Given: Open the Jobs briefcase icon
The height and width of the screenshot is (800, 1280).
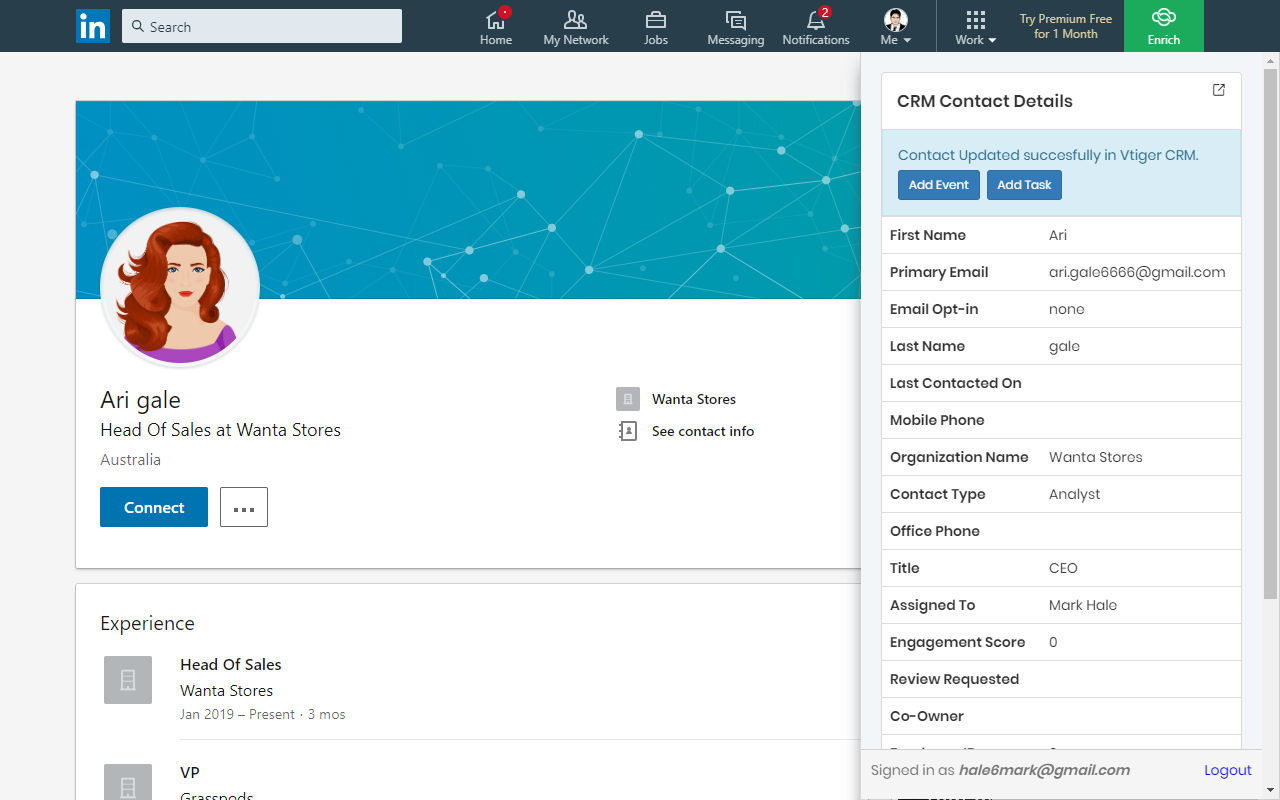Looking at the screenshot, I should [x=656, y=20].
